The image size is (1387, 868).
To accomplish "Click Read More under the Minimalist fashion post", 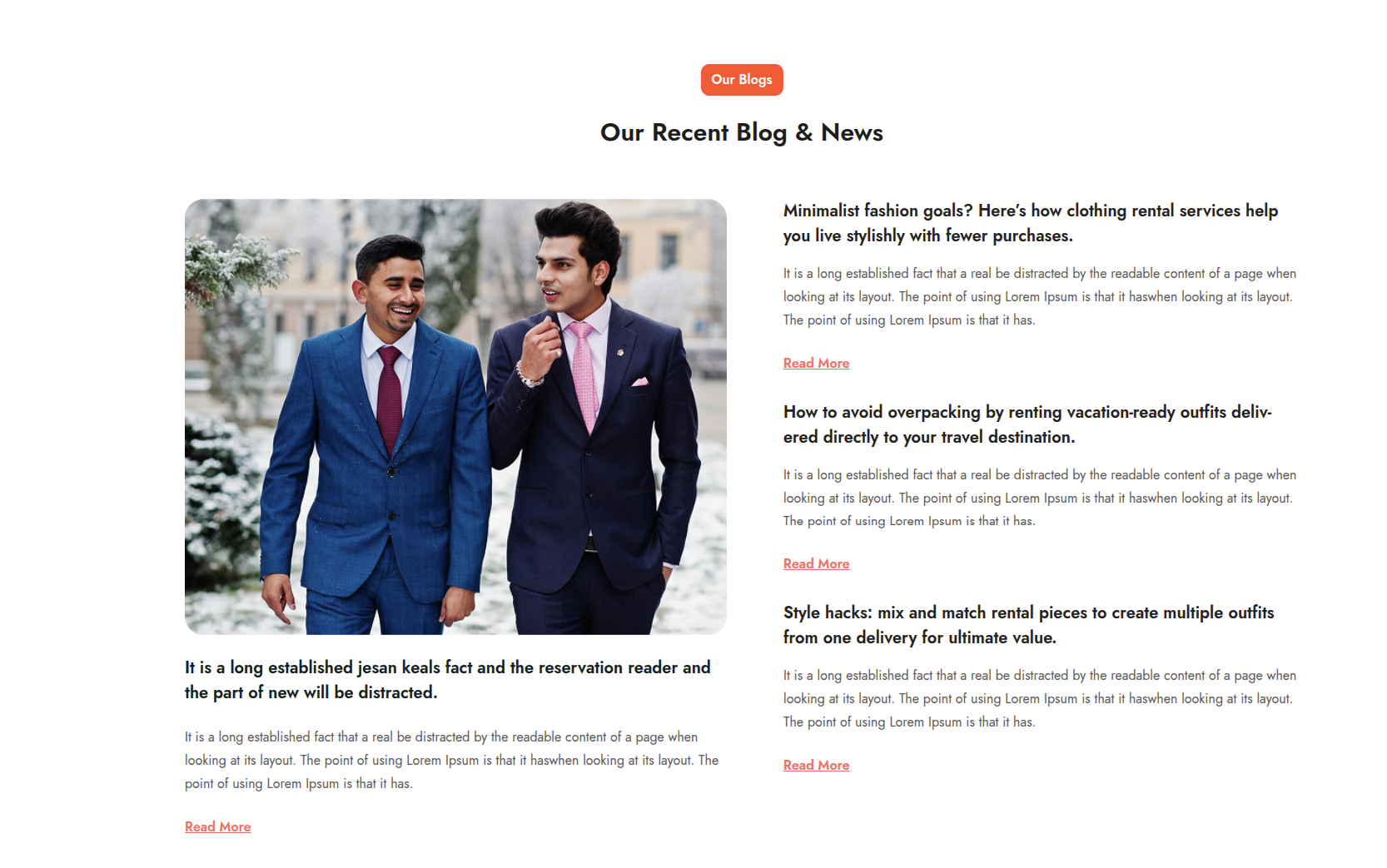I will [x=816, y=363].
